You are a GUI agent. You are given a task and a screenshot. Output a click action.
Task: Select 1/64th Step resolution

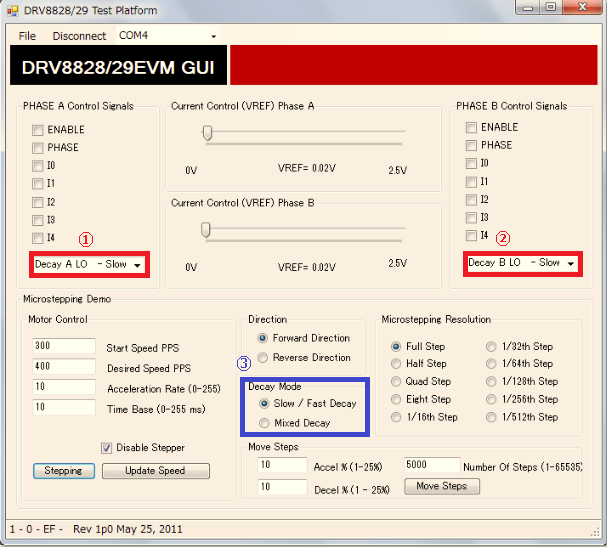point(491,364)
